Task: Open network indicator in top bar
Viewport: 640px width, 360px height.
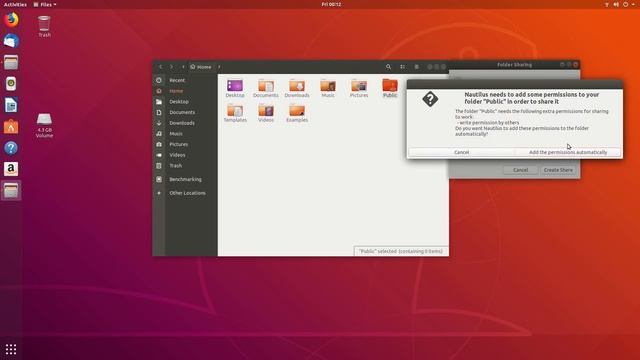Action: (x=607, y=4)
